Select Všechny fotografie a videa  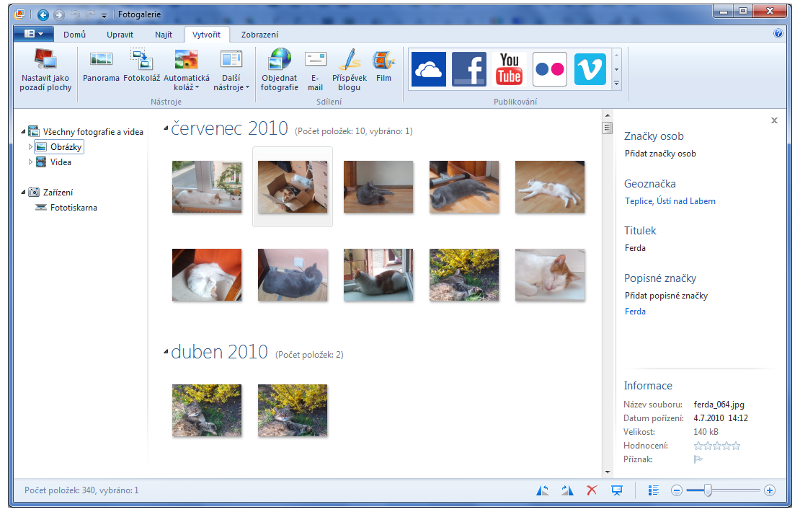click(86, 132)
